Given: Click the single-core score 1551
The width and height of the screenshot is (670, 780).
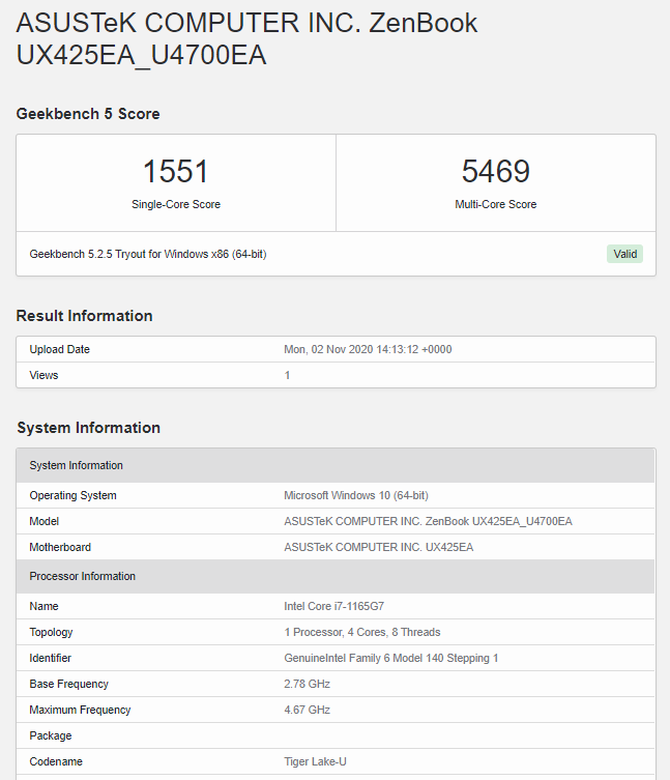Looking at the screenshot, I should [176, 171].
